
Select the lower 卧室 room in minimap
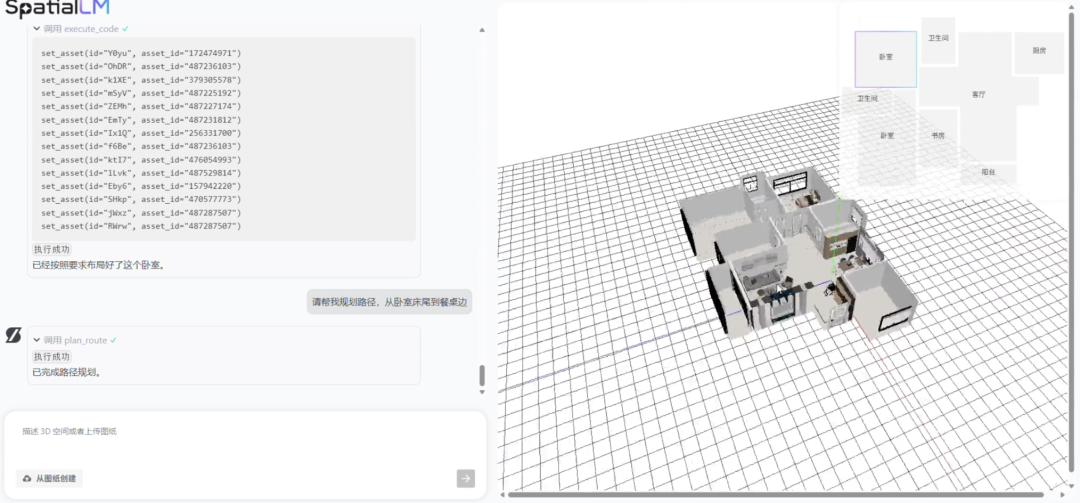click(887, 138)
